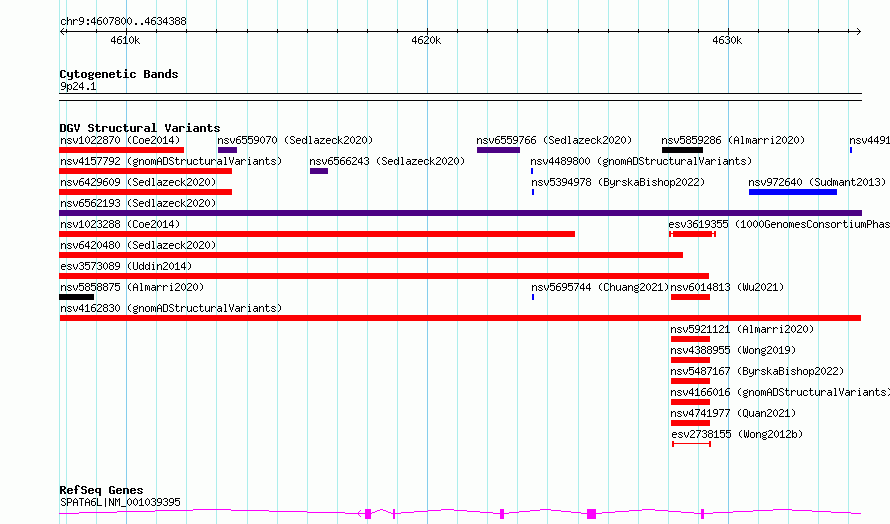This screenshot has height=524, width=890.
Task: Open nsv4489800 (gnomADStructuralVariants) label
Action: (x=641, y=161)
